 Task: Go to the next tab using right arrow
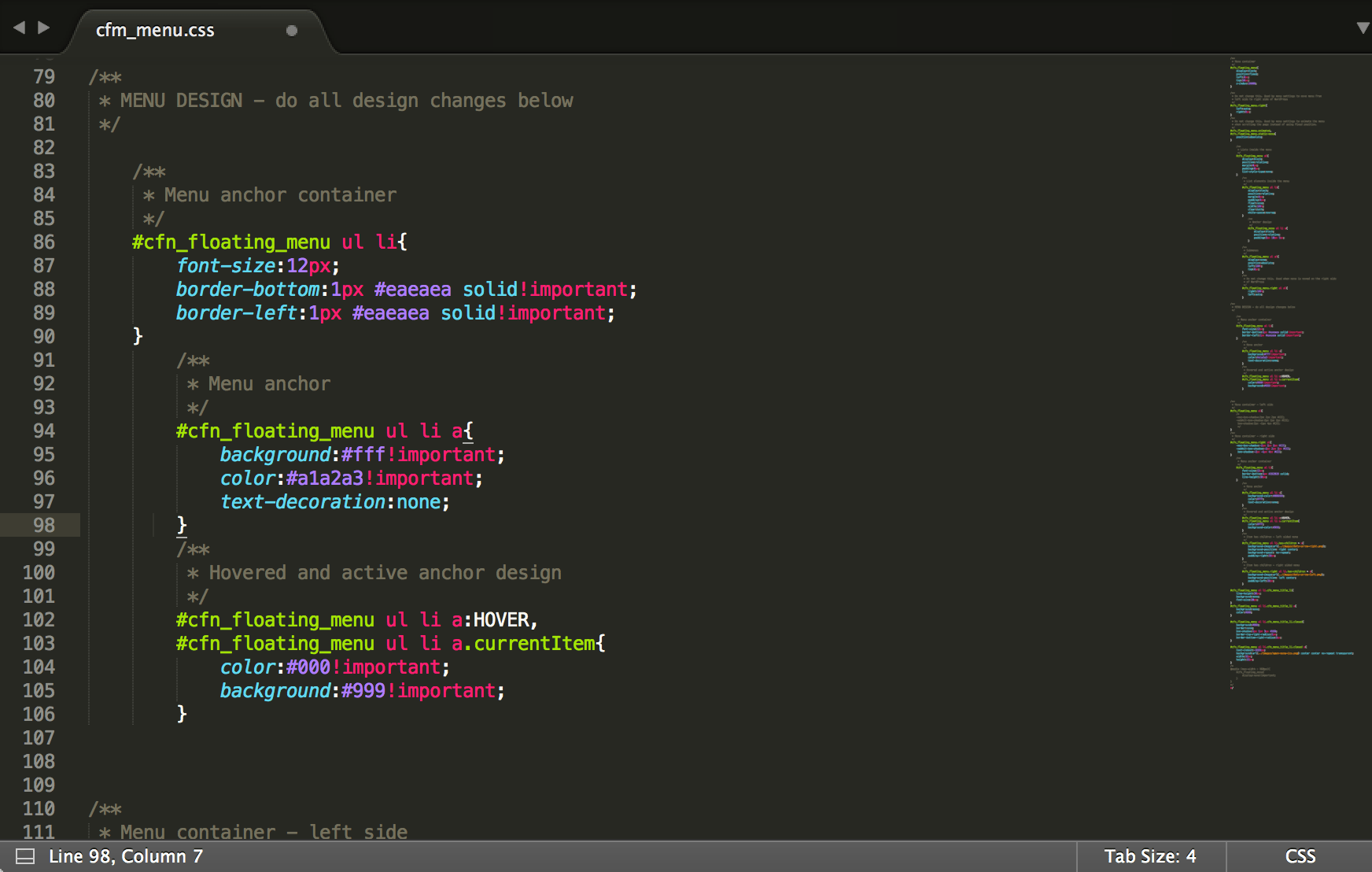click(43, 28)
